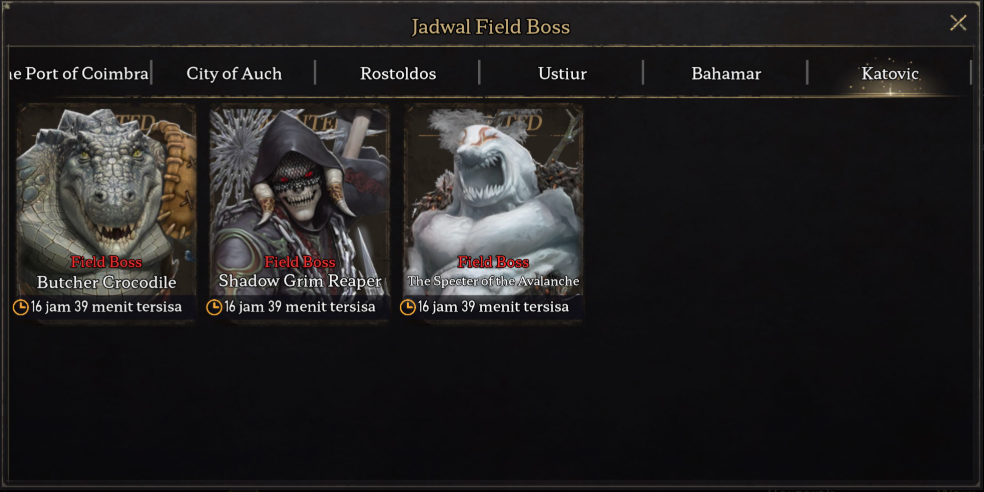
Task: Click Specter of the Avalanche remaining time
Action: pos(493,307)
